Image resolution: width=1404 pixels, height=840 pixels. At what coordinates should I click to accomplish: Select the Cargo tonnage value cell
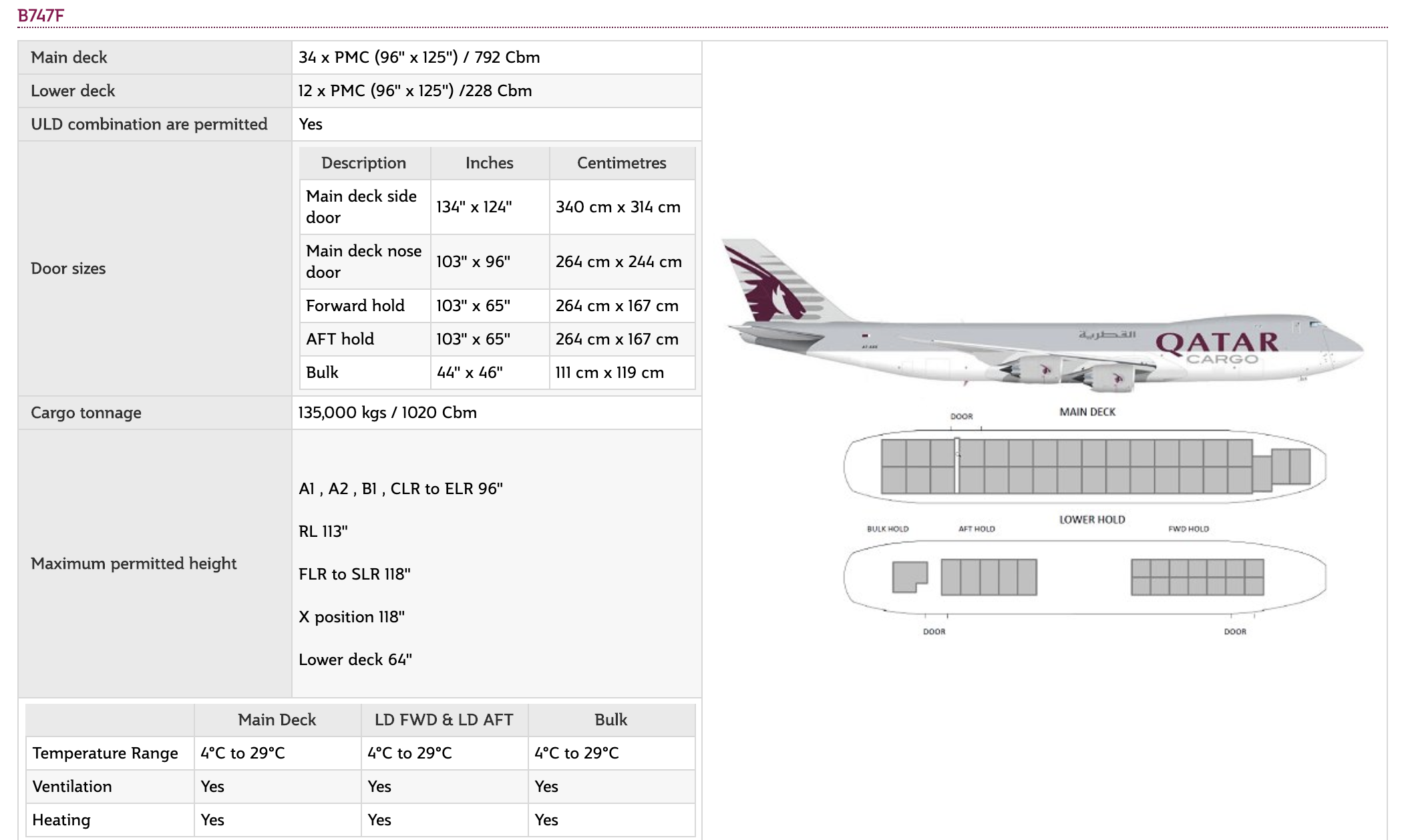point(387,413)
